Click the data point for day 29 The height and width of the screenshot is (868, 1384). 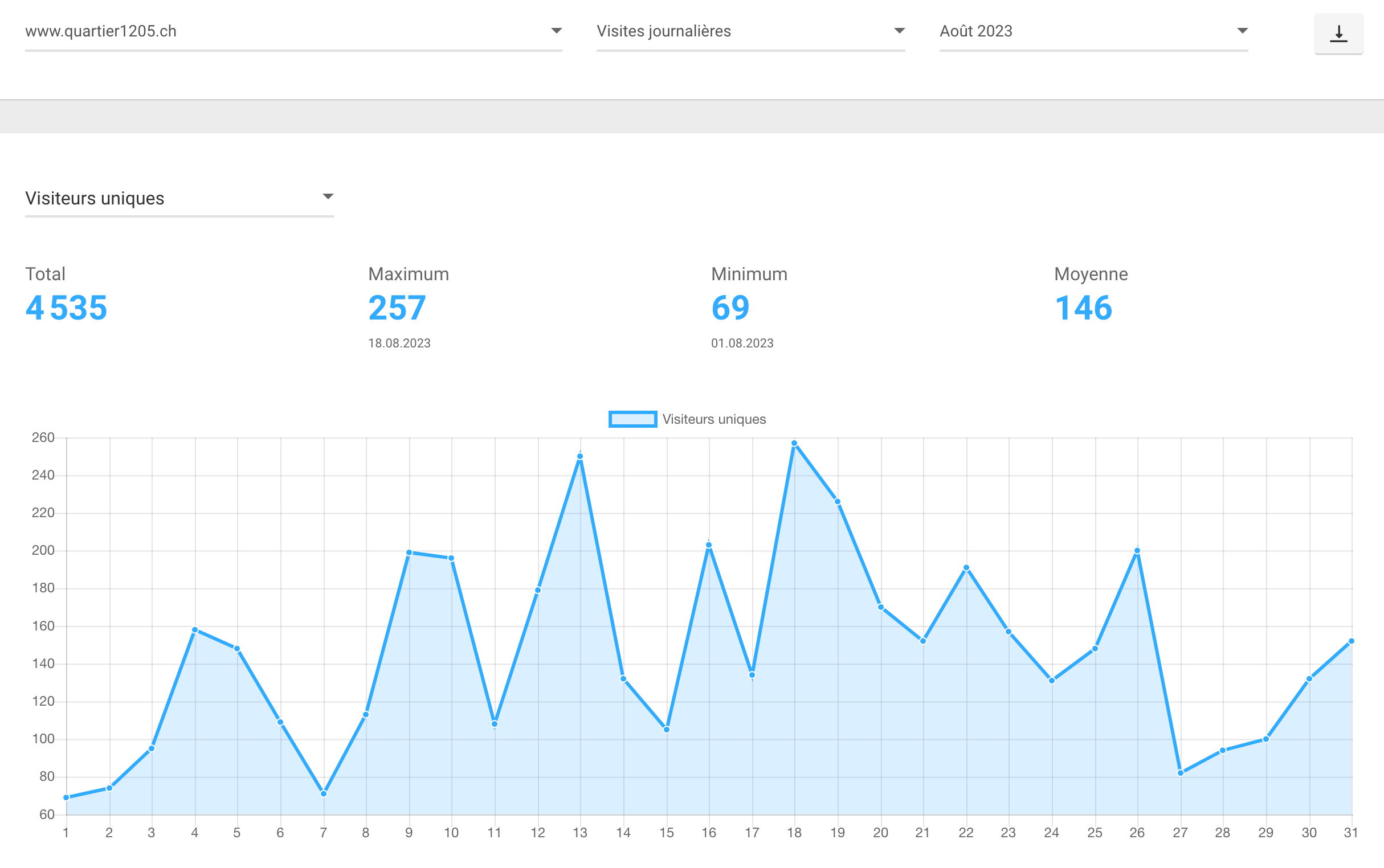(x=1265, y=739)
